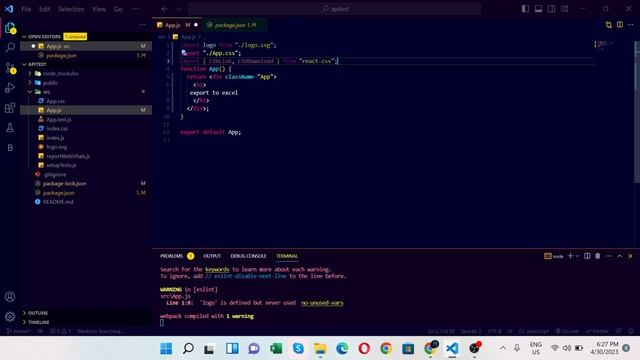640x360 pixels.
Task: Kill the terminal with trash icon
Action: (x=598, y=256)
